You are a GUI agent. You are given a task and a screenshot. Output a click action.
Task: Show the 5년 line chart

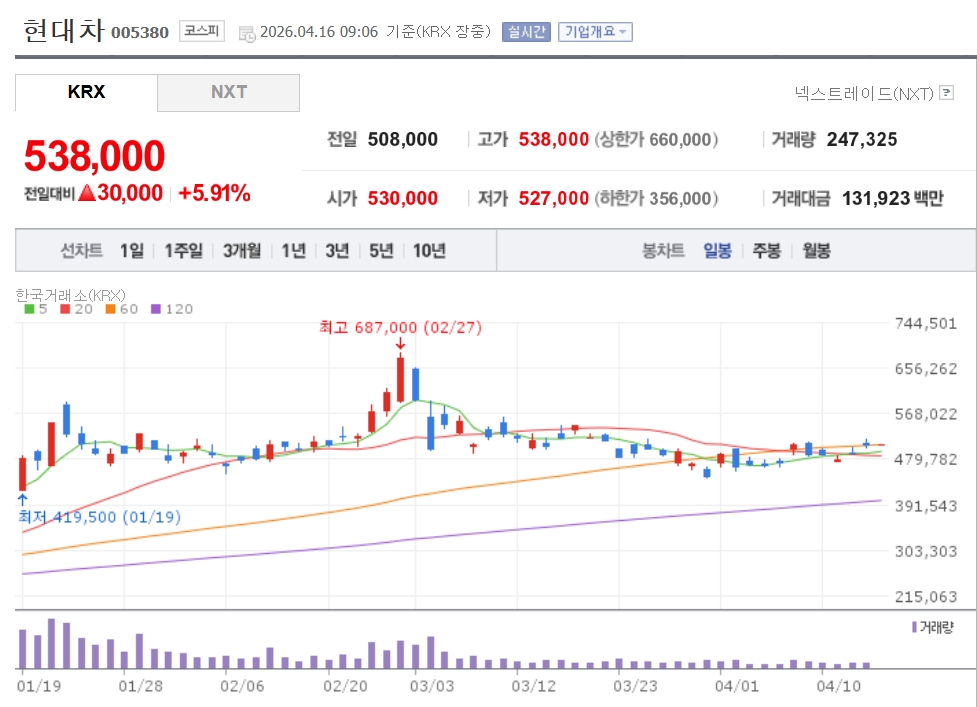(x=381, y=250)
